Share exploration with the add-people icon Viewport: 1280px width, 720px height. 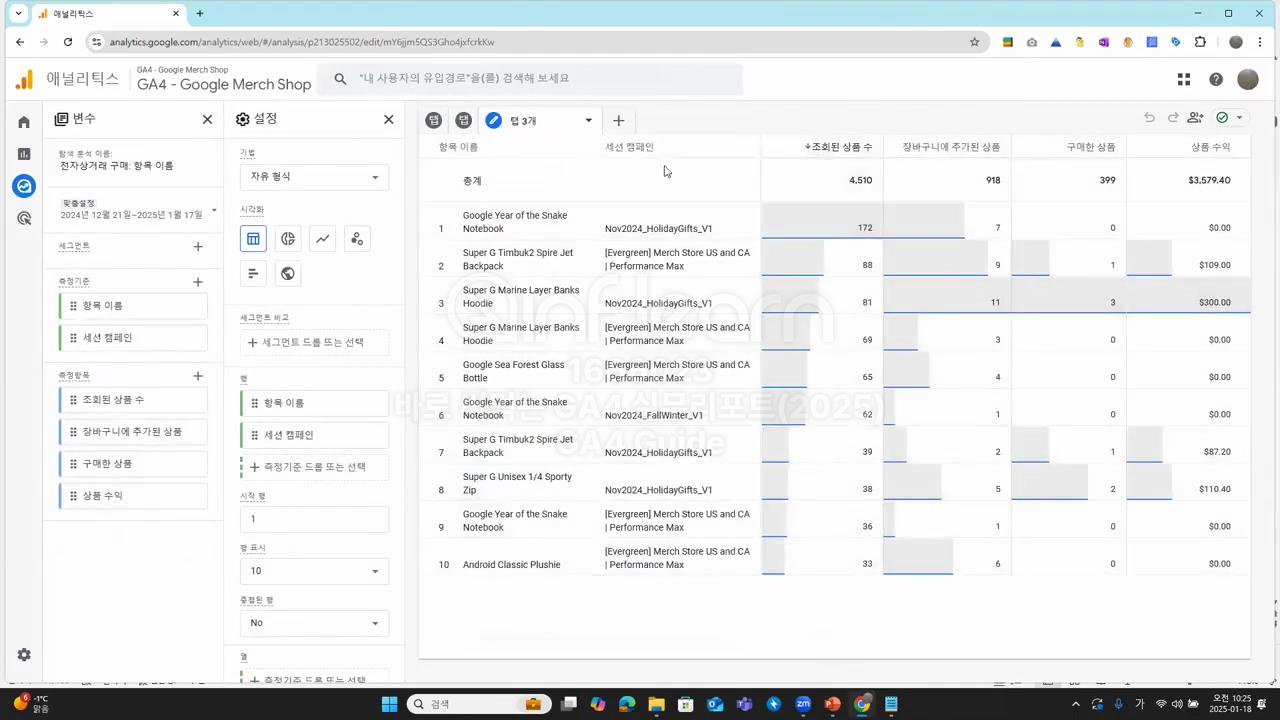(1196, 118)
